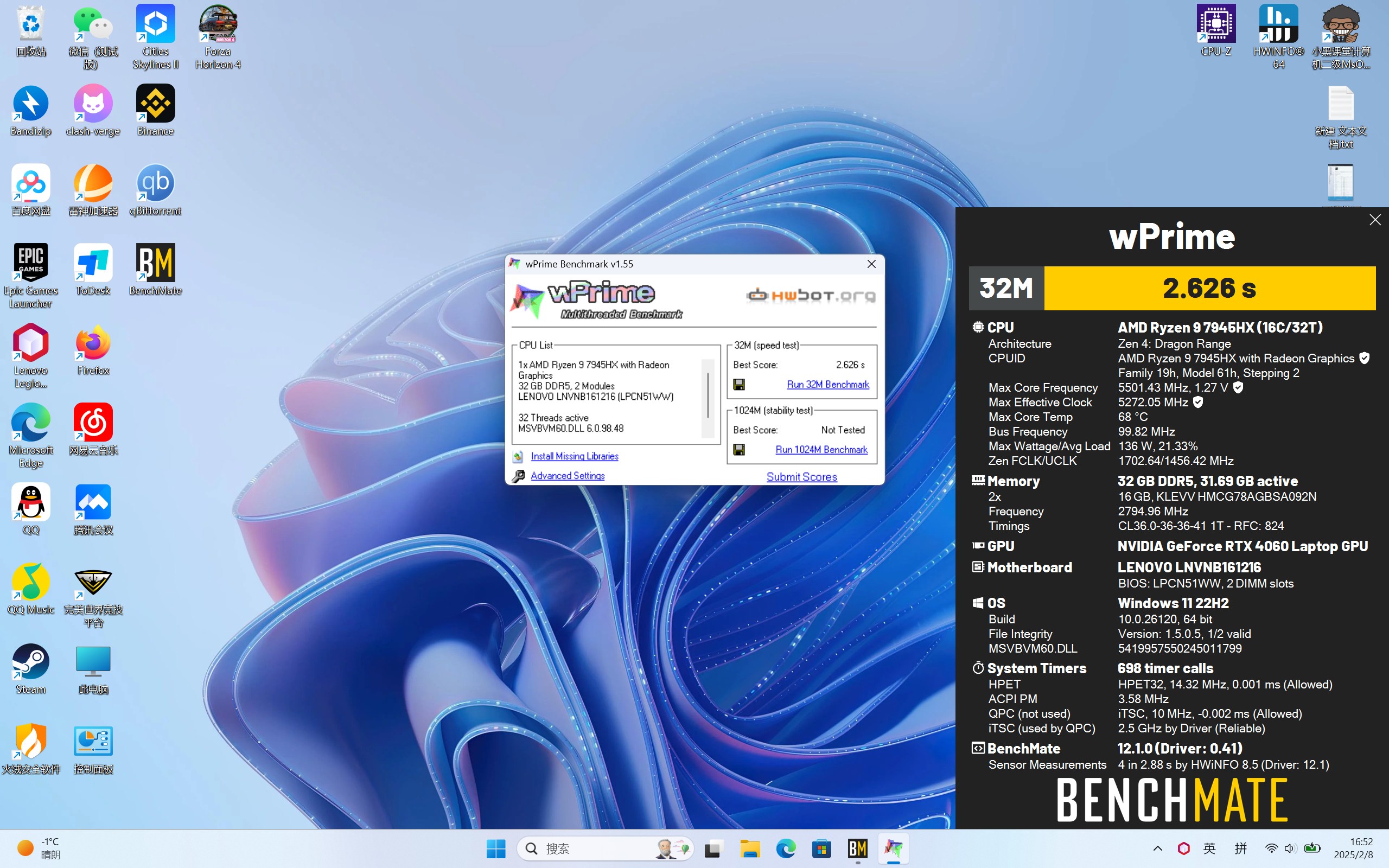Click Submit Scores link
This screenshot has width=1389, height=868.
802,476
